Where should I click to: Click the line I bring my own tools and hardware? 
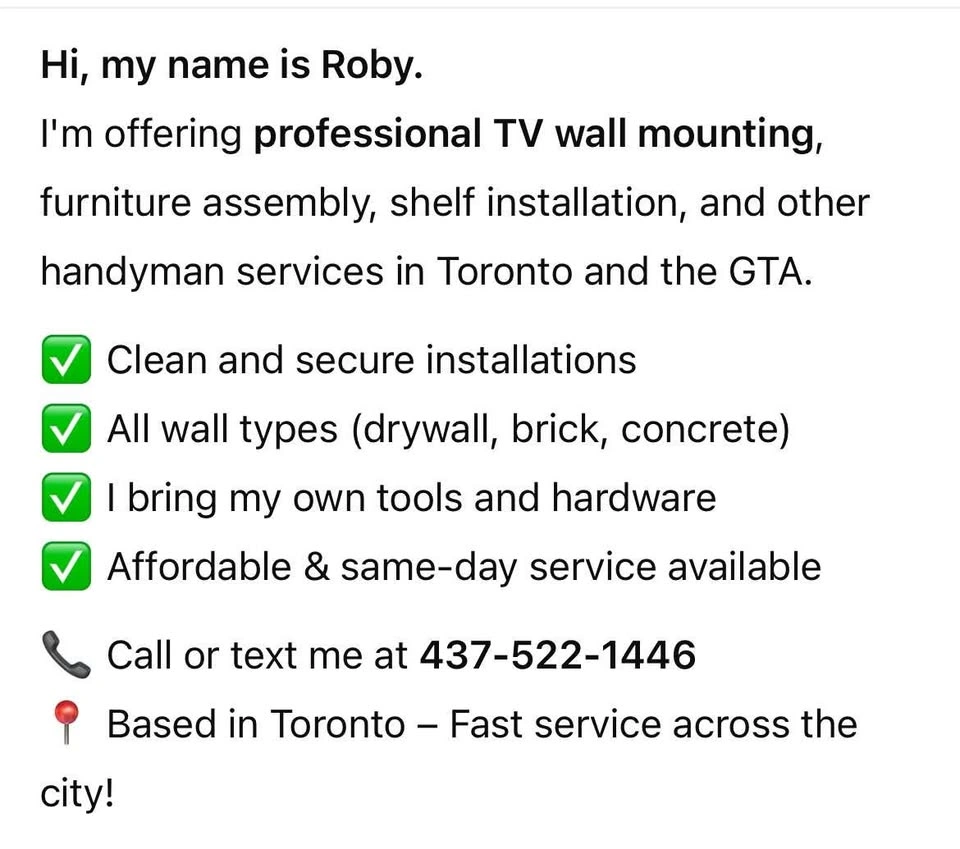411,499
